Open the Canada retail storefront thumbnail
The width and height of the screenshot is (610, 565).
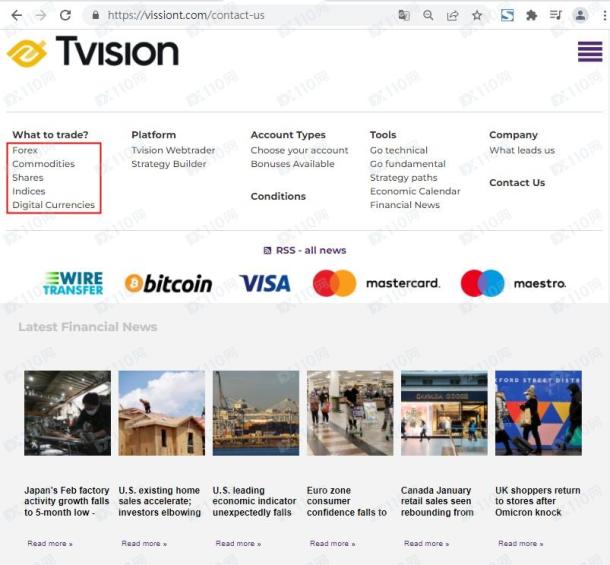[x=444, y=413]
